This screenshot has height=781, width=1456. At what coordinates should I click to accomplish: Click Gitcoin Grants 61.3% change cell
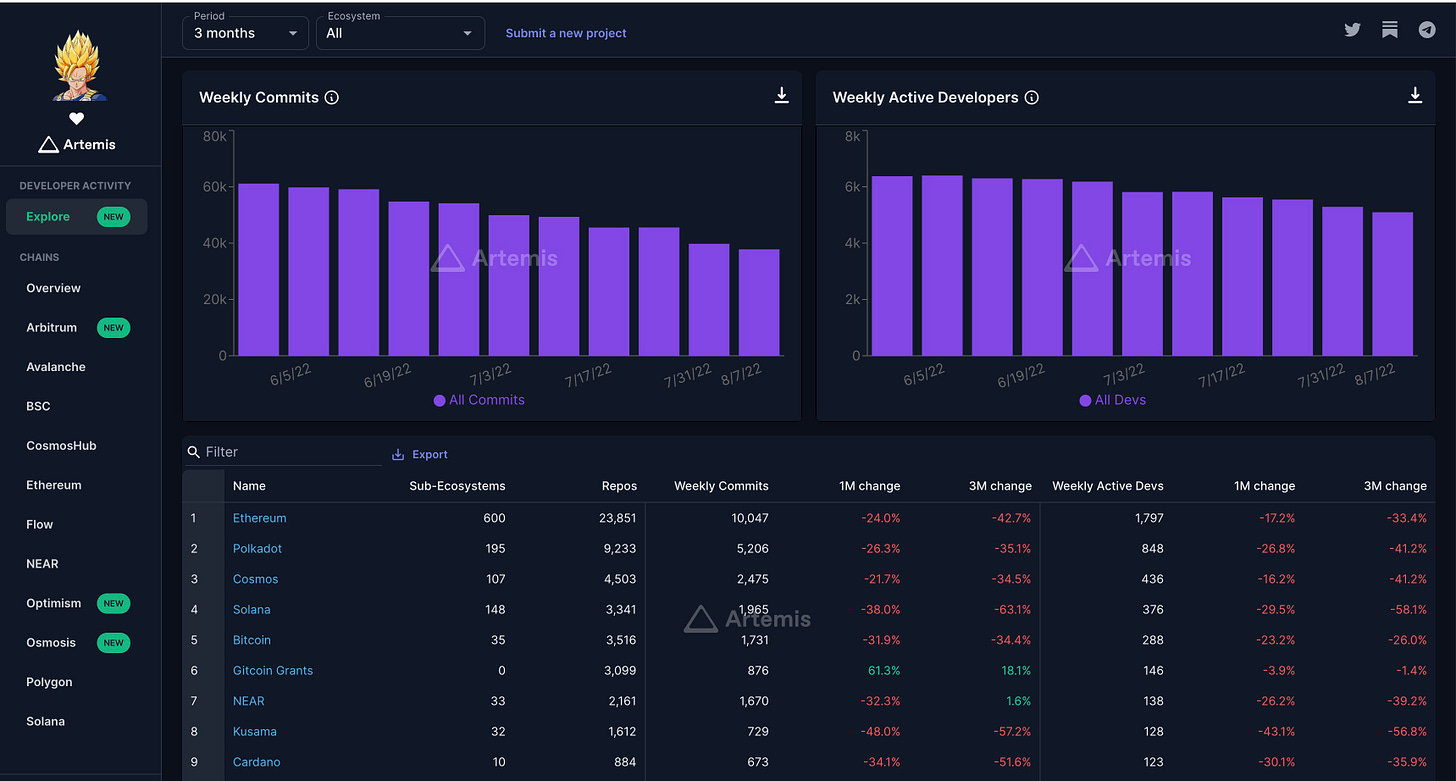click(x=884, y=671)
